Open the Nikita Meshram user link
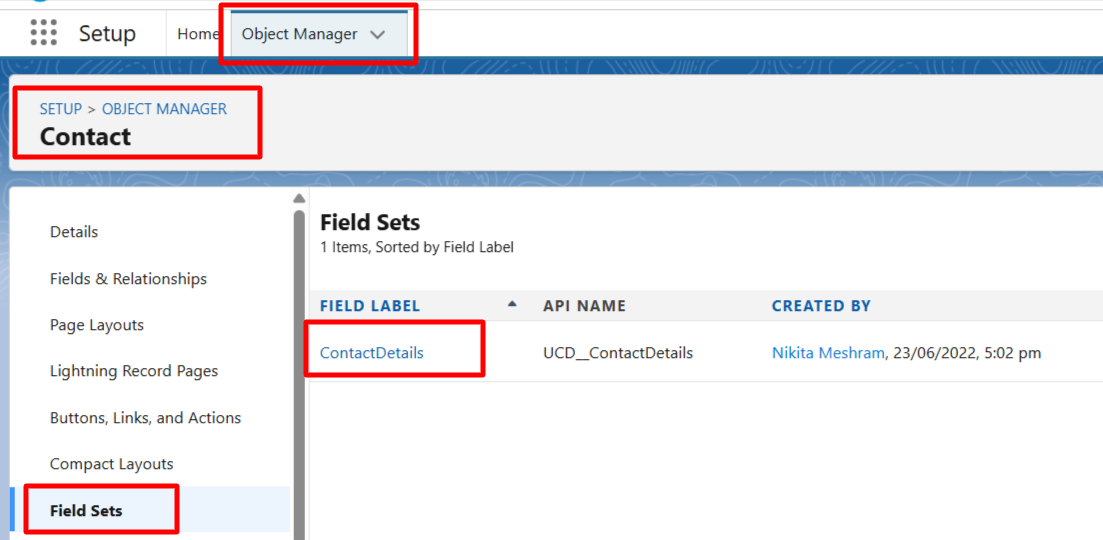The image size is (1103, 540). click(828, 353)
